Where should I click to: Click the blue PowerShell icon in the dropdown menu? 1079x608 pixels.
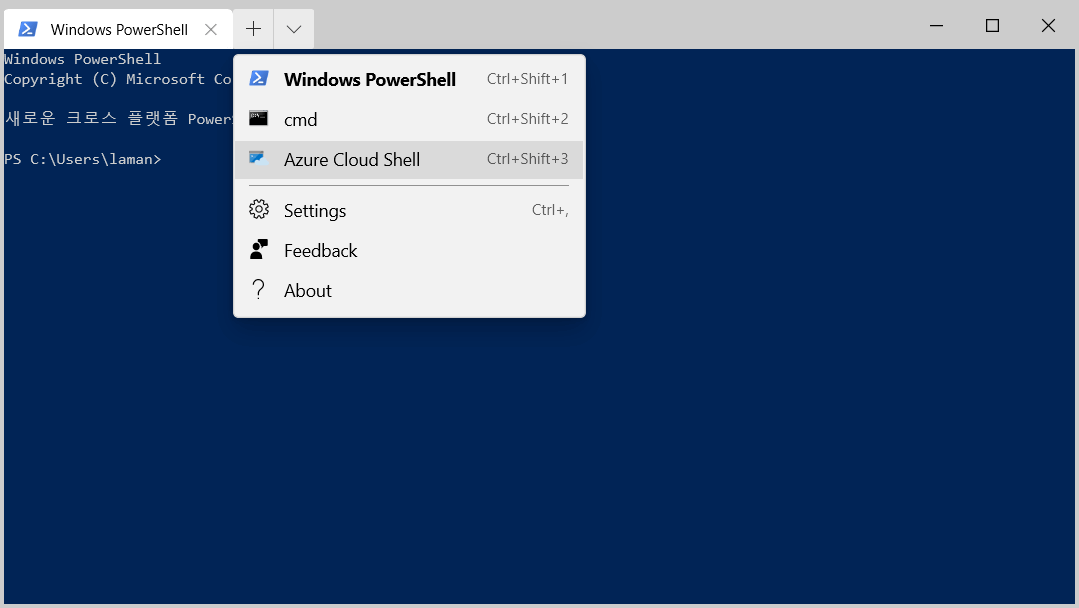(259, 79)
